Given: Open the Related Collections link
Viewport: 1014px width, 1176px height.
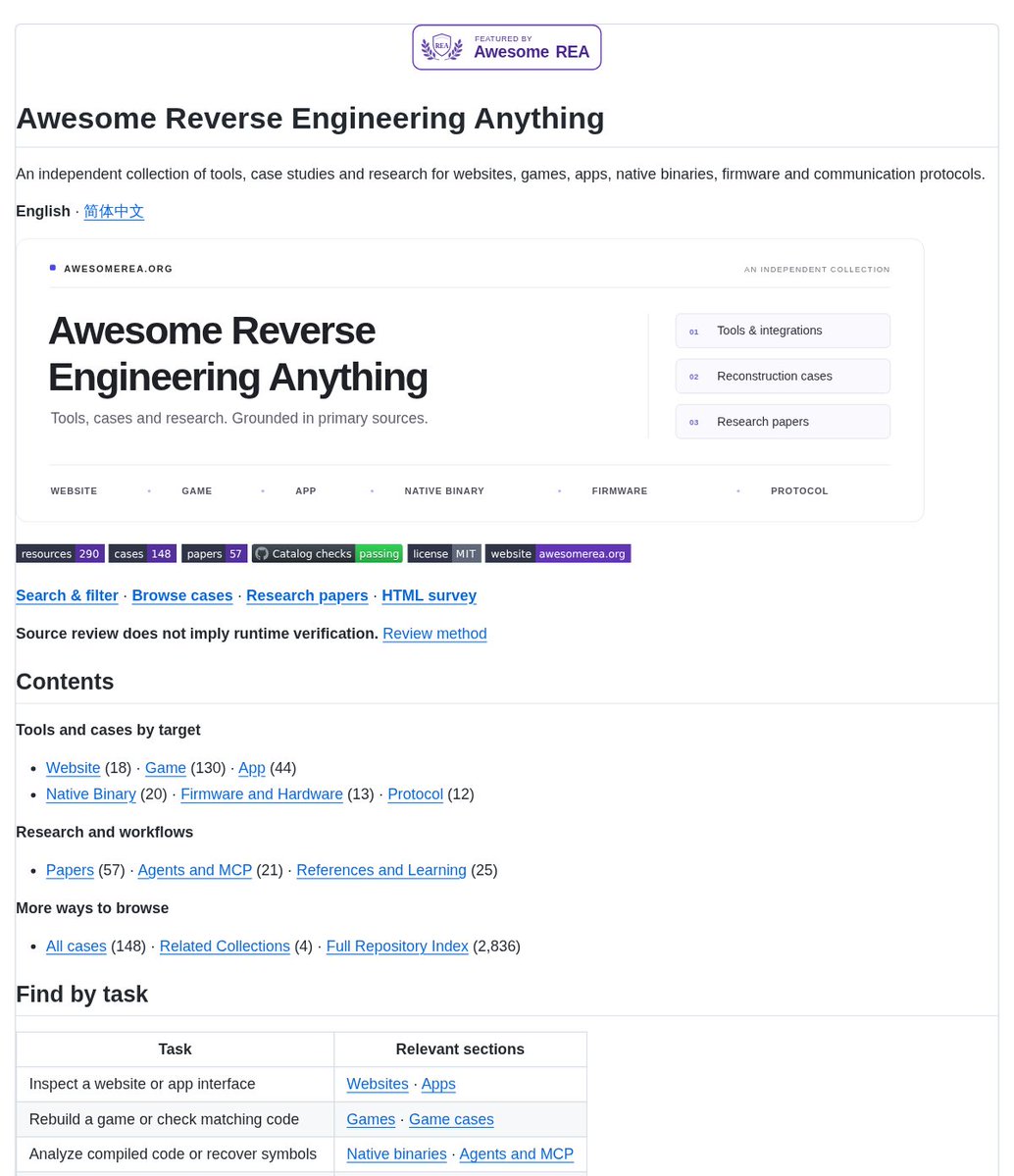Looking at the screenshot, I should [x=225, y=946].
